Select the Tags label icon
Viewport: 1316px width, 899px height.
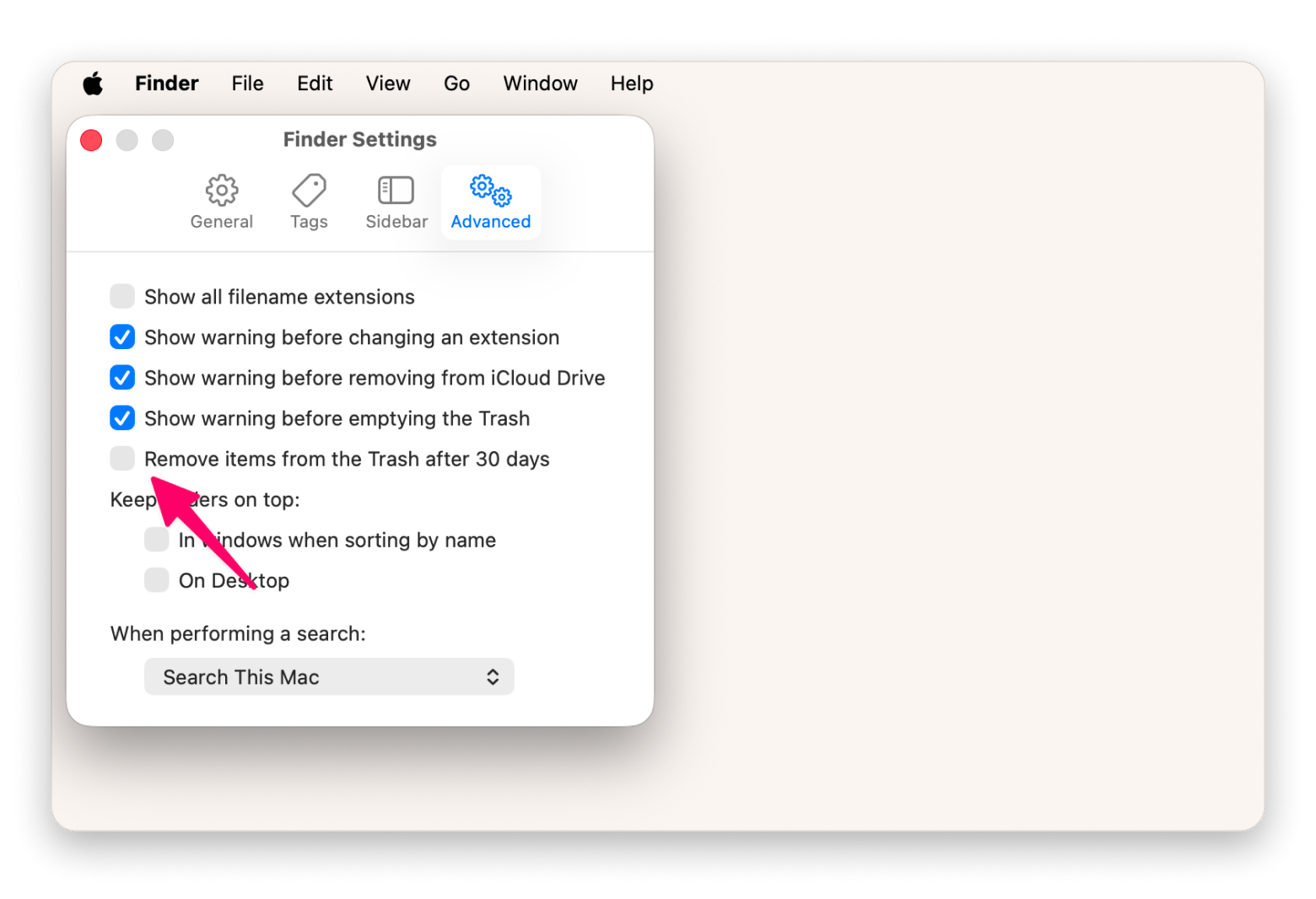309,191
